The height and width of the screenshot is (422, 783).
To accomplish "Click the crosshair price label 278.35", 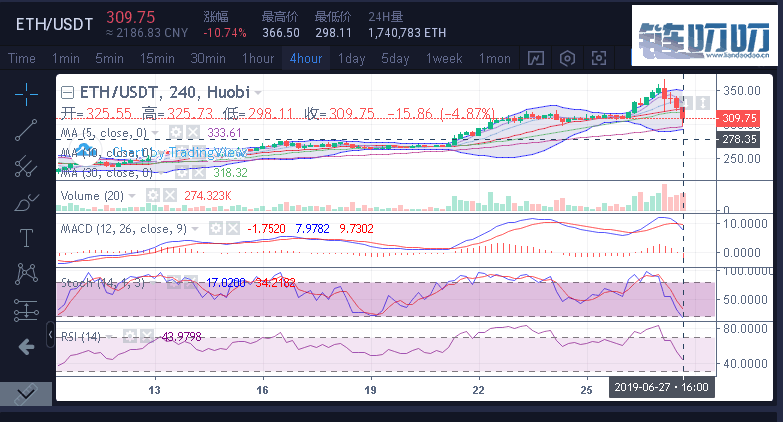I will [x=739, y=139].
